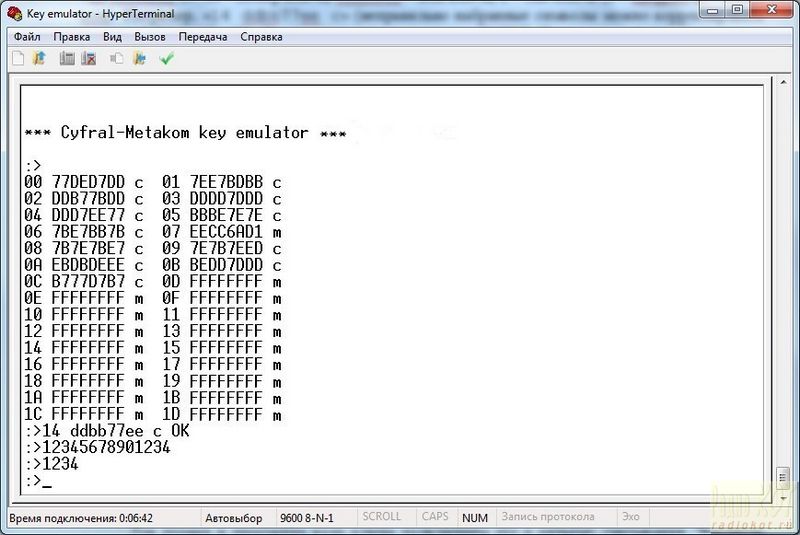The image size is (800, 535).
Task: Click the vertical scrollbar down arrow
Action: pos(783,498)
